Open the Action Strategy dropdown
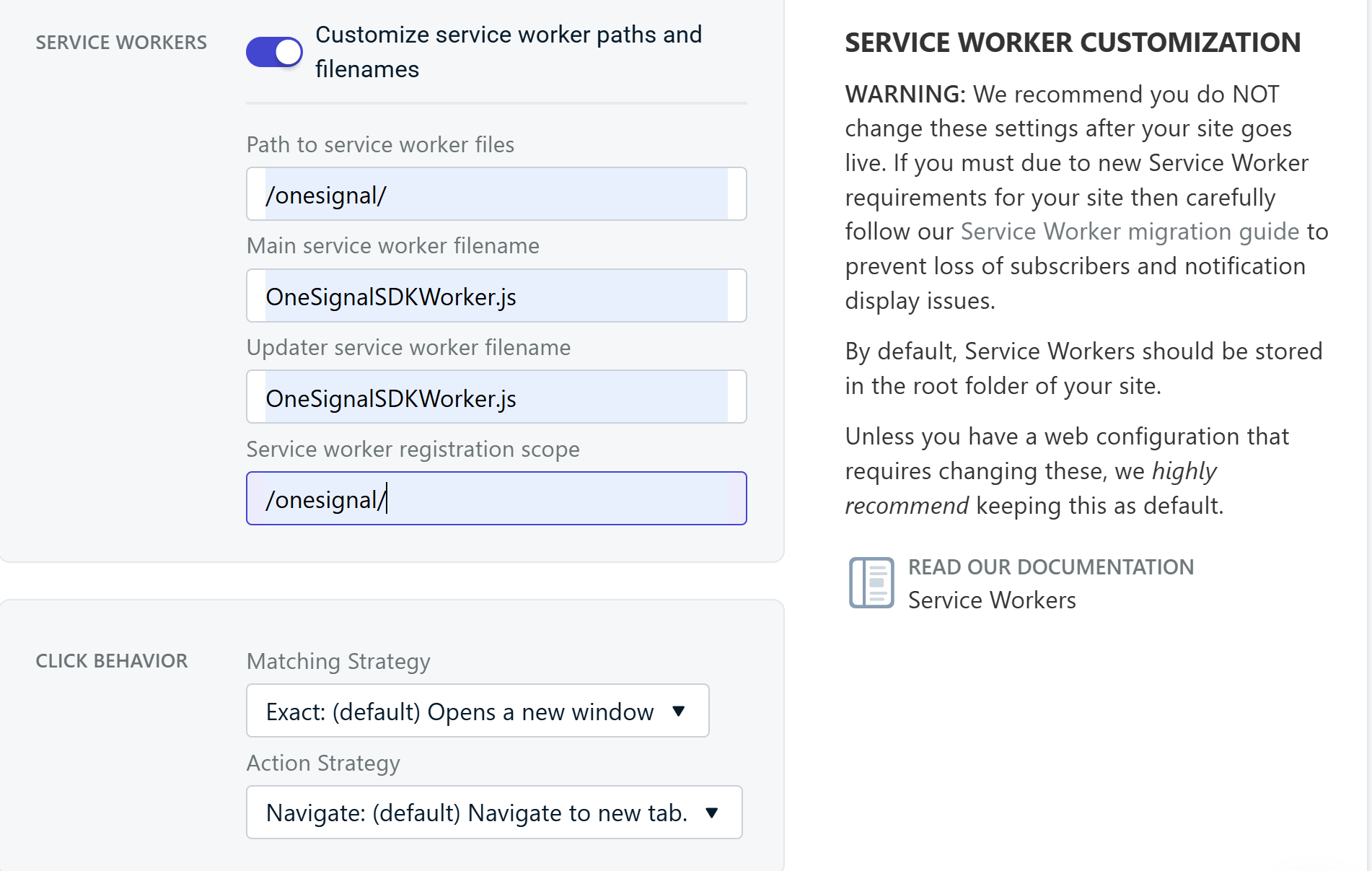 (x=494, y=813)
